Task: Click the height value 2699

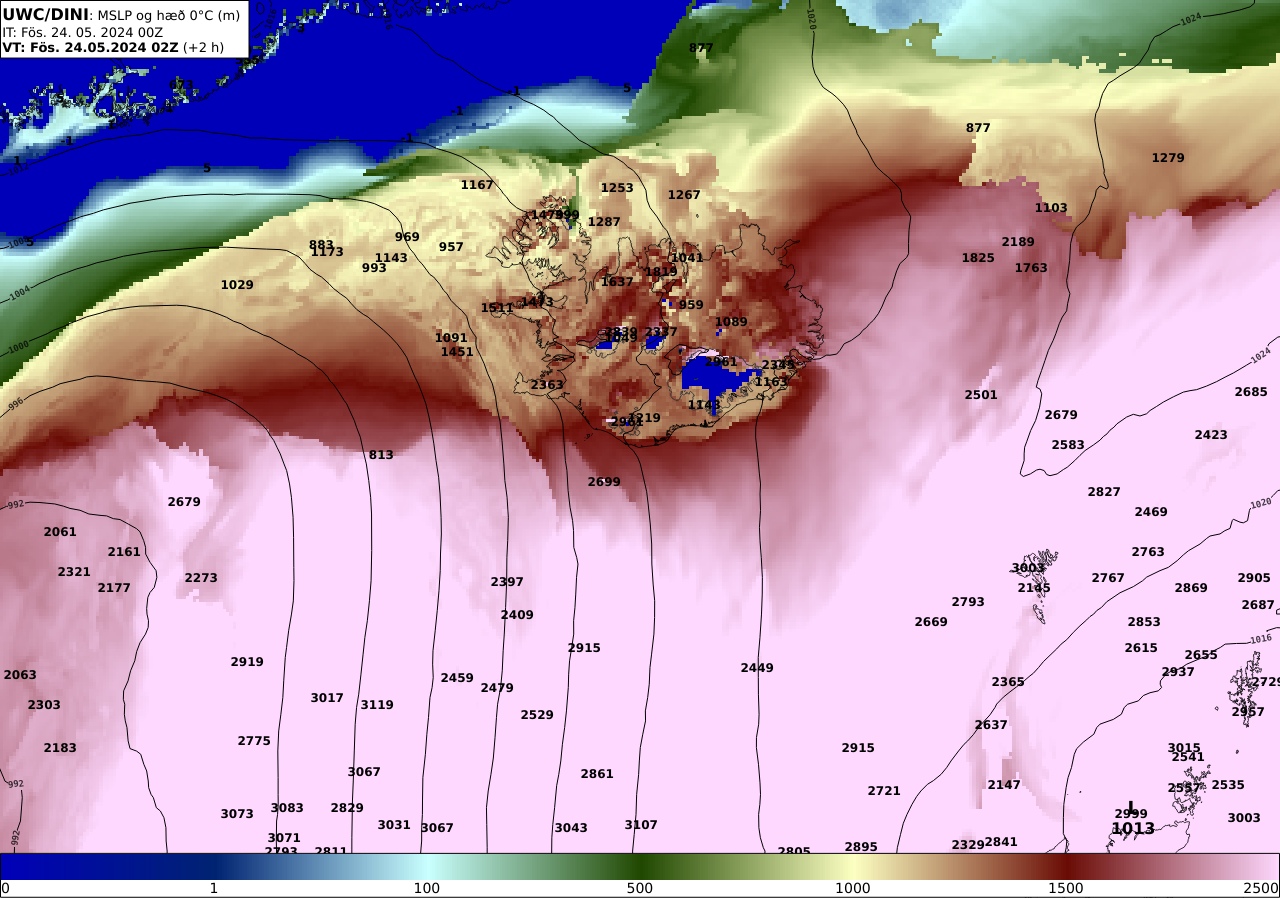Action: click(604, 482)
